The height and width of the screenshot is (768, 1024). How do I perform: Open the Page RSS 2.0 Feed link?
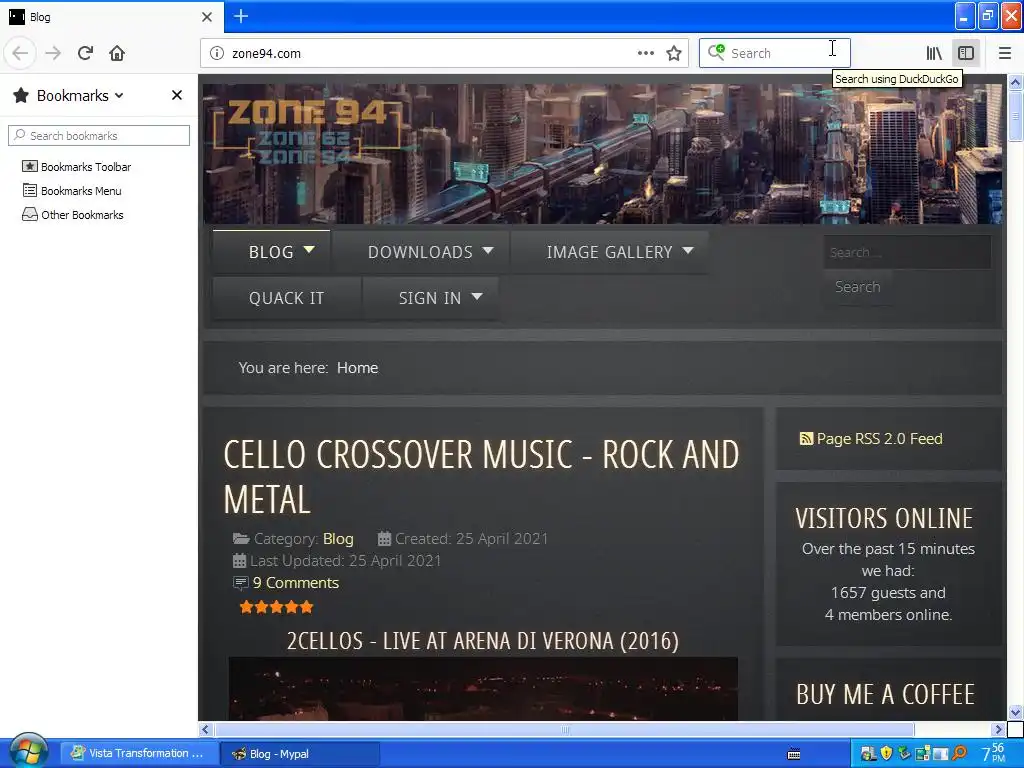pos(879,439)
